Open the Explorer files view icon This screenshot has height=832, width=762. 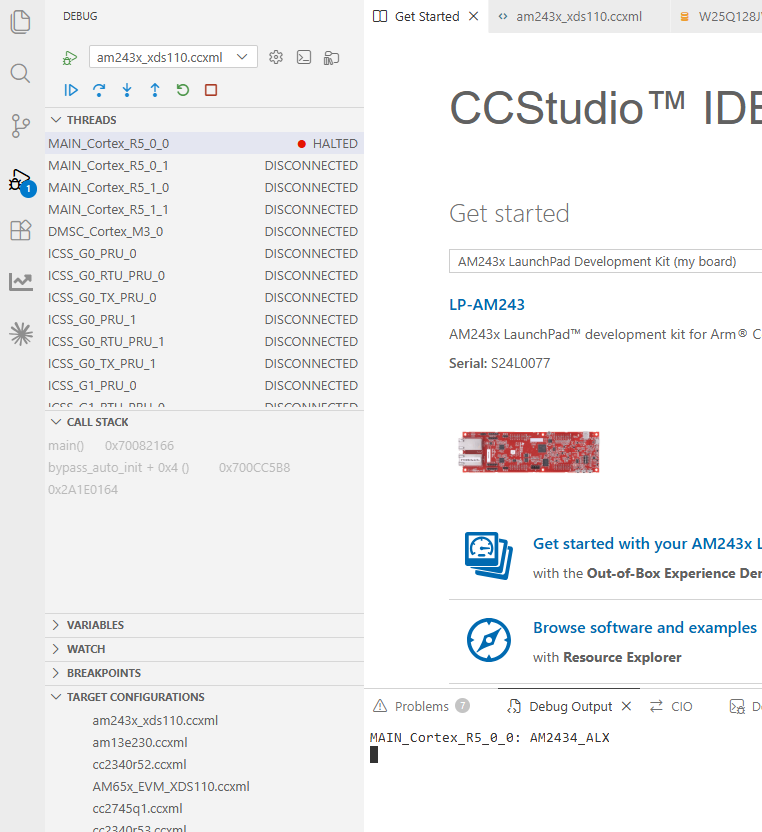[x=21, y=22]
